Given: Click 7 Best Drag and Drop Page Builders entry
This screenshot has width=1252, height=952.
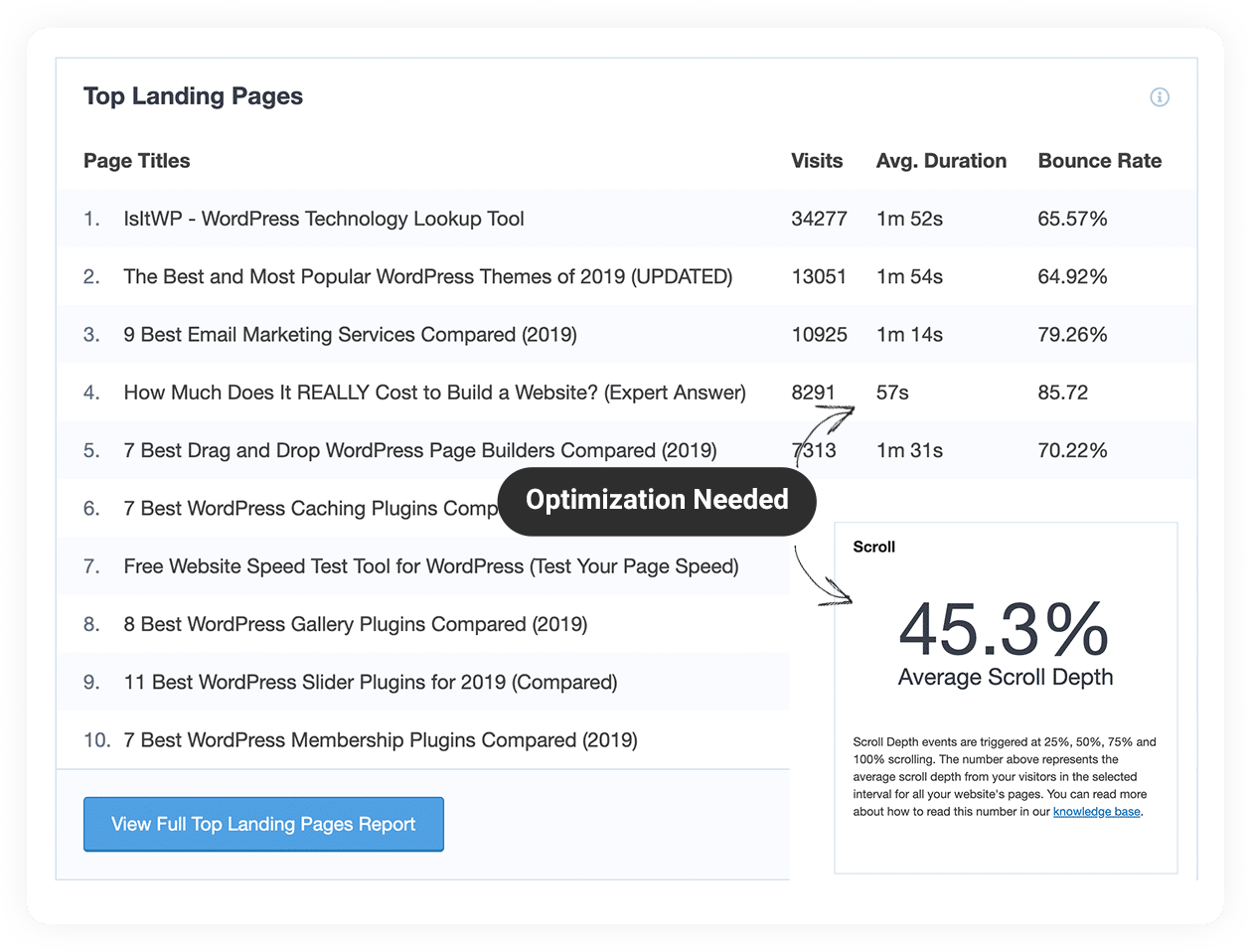Looking at the screenshot, I should pos(419,449).
